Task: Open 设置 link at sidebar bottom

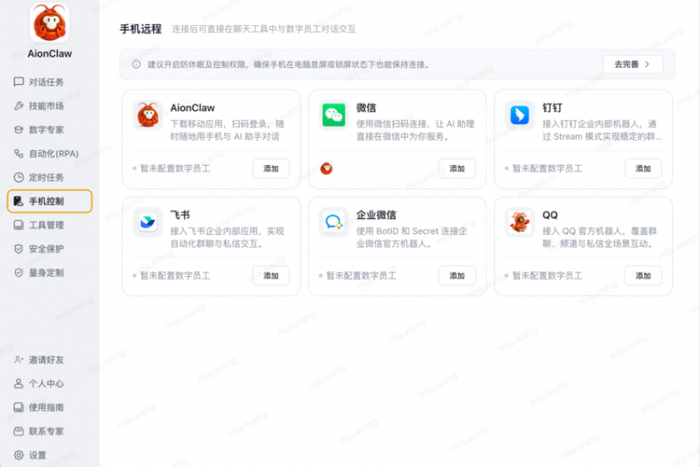Action: [x=50, y=455]
